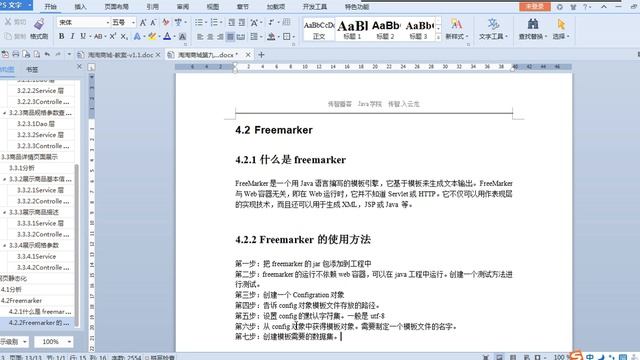Open the font name dropdown (宋体)
Screen dimensions: 640x360
[108, 22]
